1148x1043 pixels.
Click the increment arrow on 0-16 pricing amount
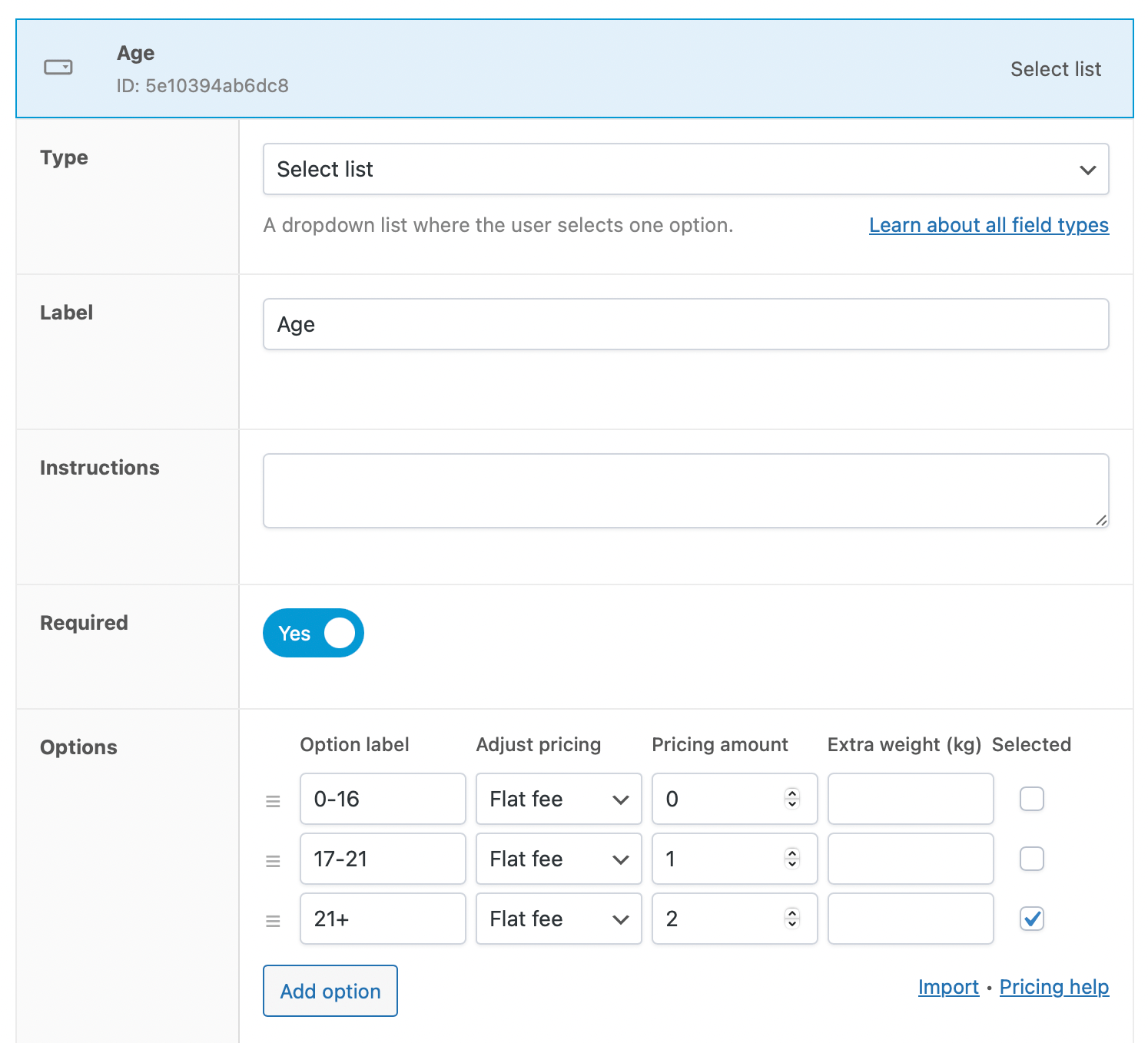pos(791,793)
